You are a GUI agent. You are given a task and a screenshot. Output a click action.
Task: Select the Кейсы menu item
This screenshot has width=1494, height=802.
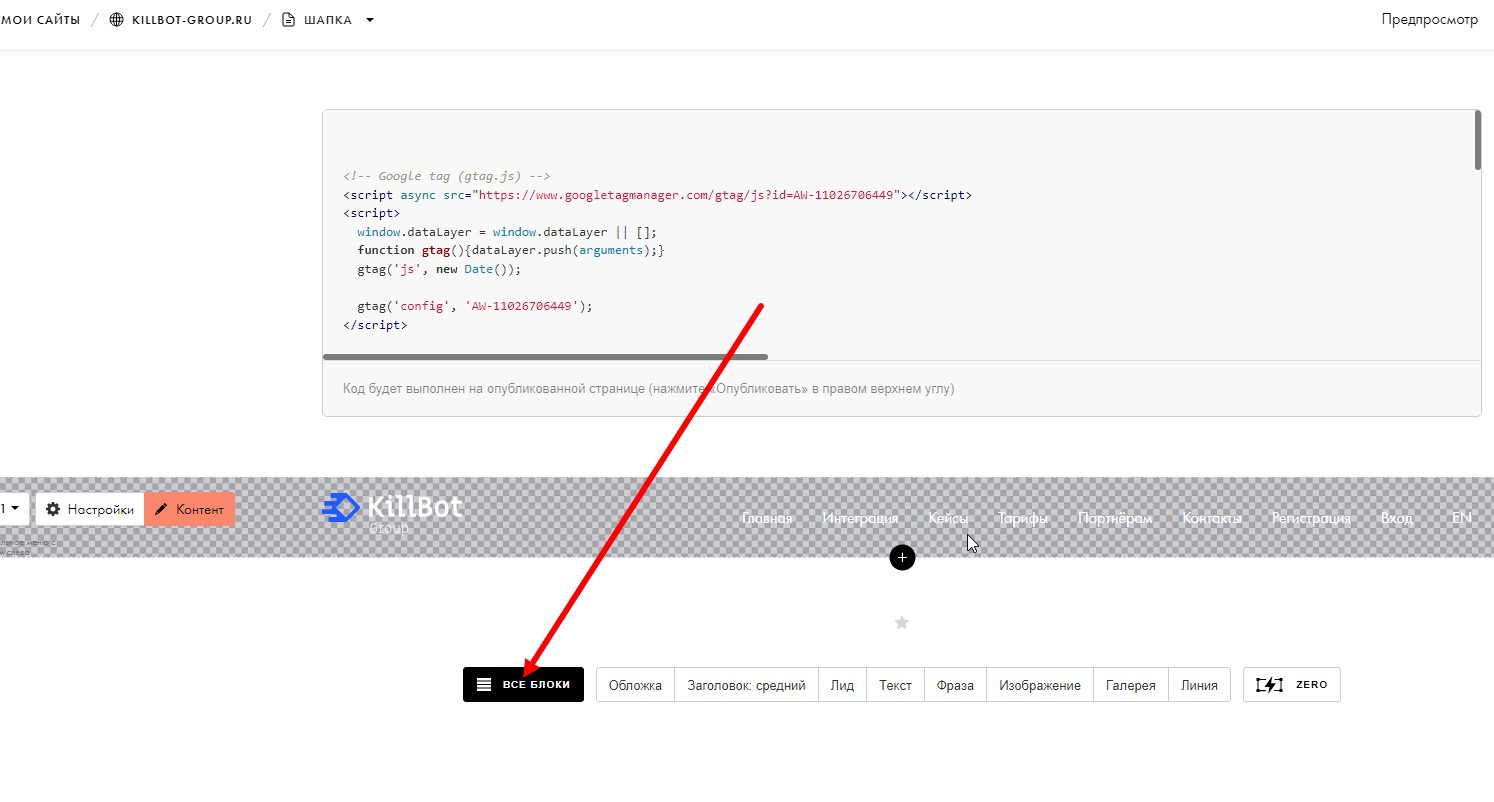click(x=948, y=518)
